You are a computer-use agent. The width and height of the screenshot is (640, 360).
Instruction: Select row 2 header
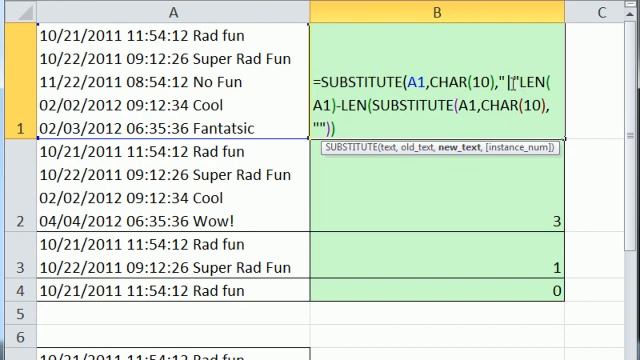[20, 185]
